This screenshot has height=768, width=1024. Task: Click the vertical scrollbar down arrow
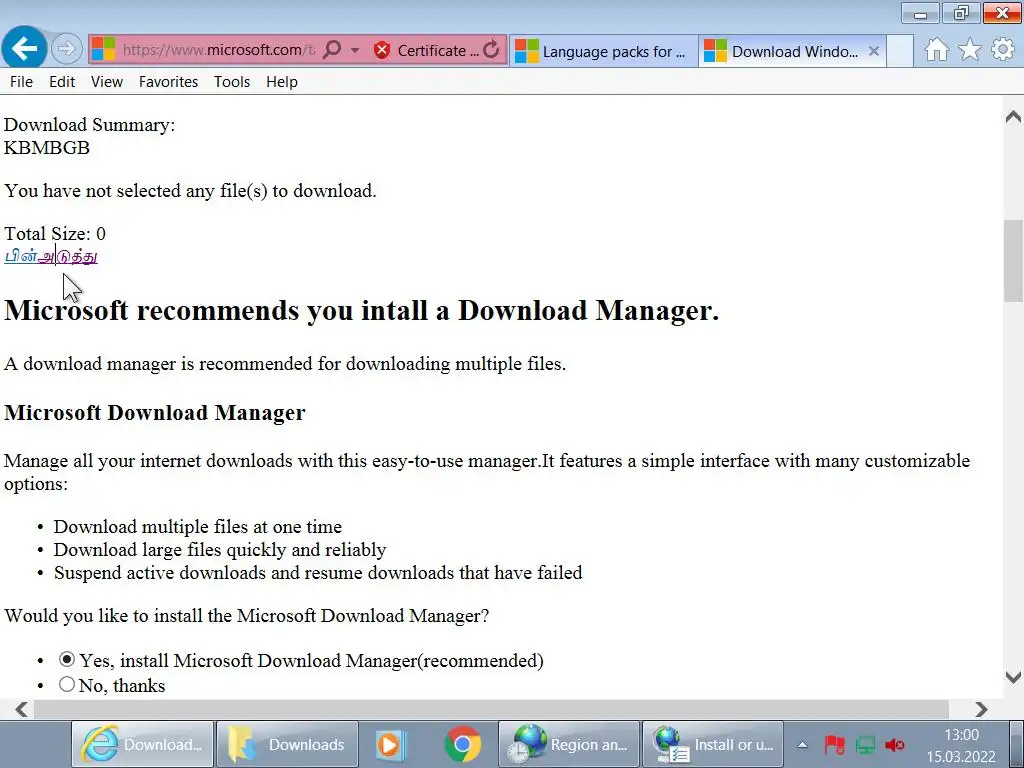1013,677
